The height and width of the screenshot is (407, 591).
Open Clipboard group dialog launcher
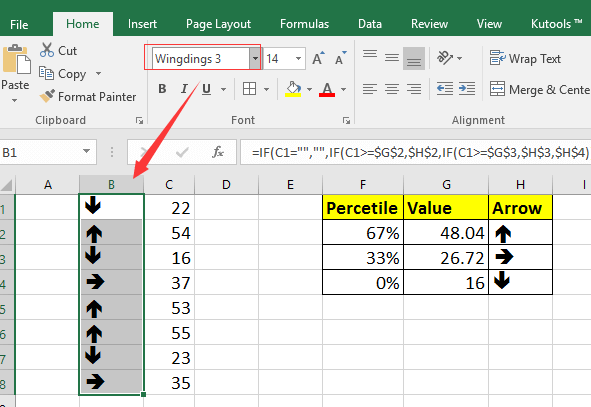click(x=139, y=121)
